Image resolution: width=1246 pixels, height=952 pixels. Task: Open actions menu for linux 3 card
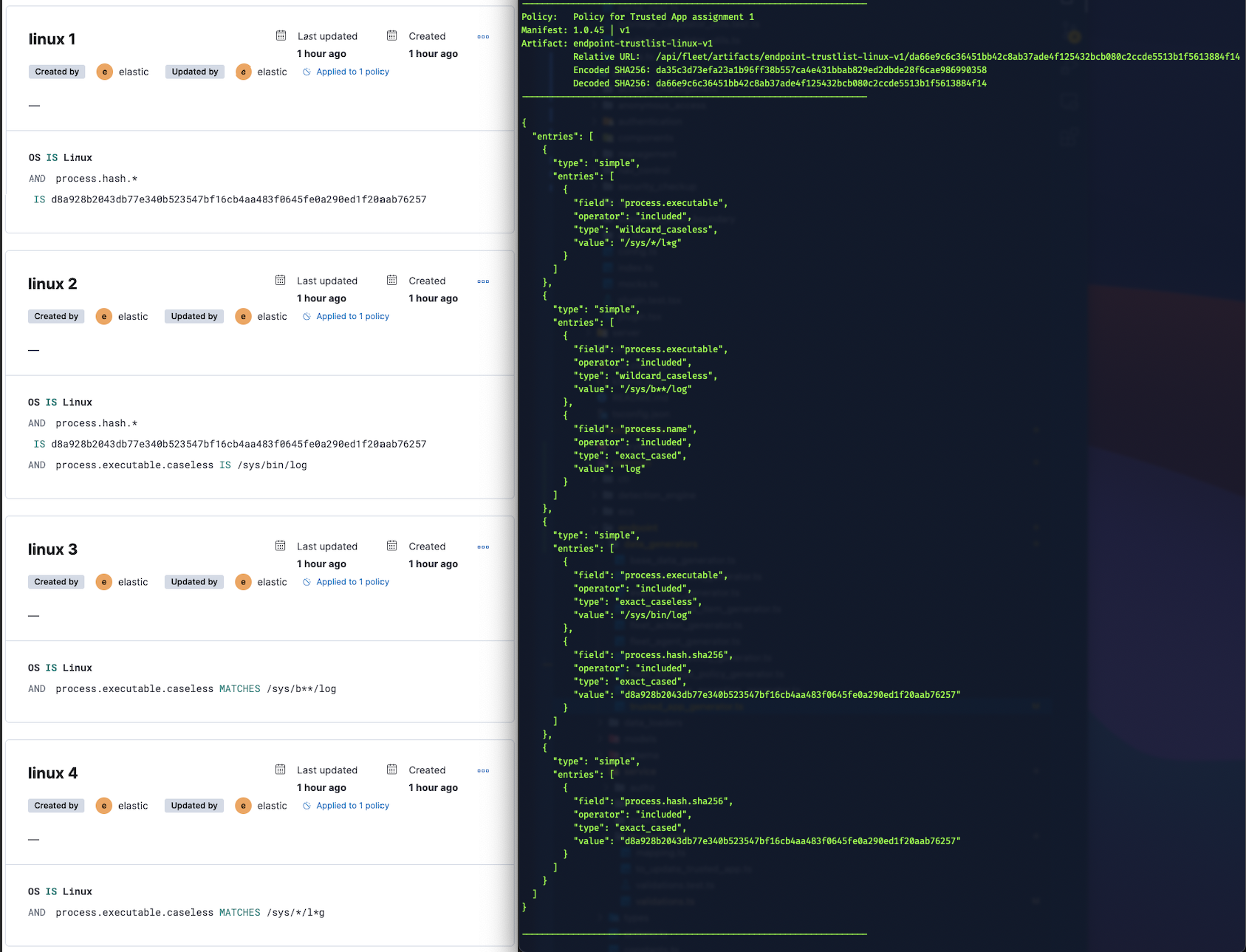click(483, 547)
